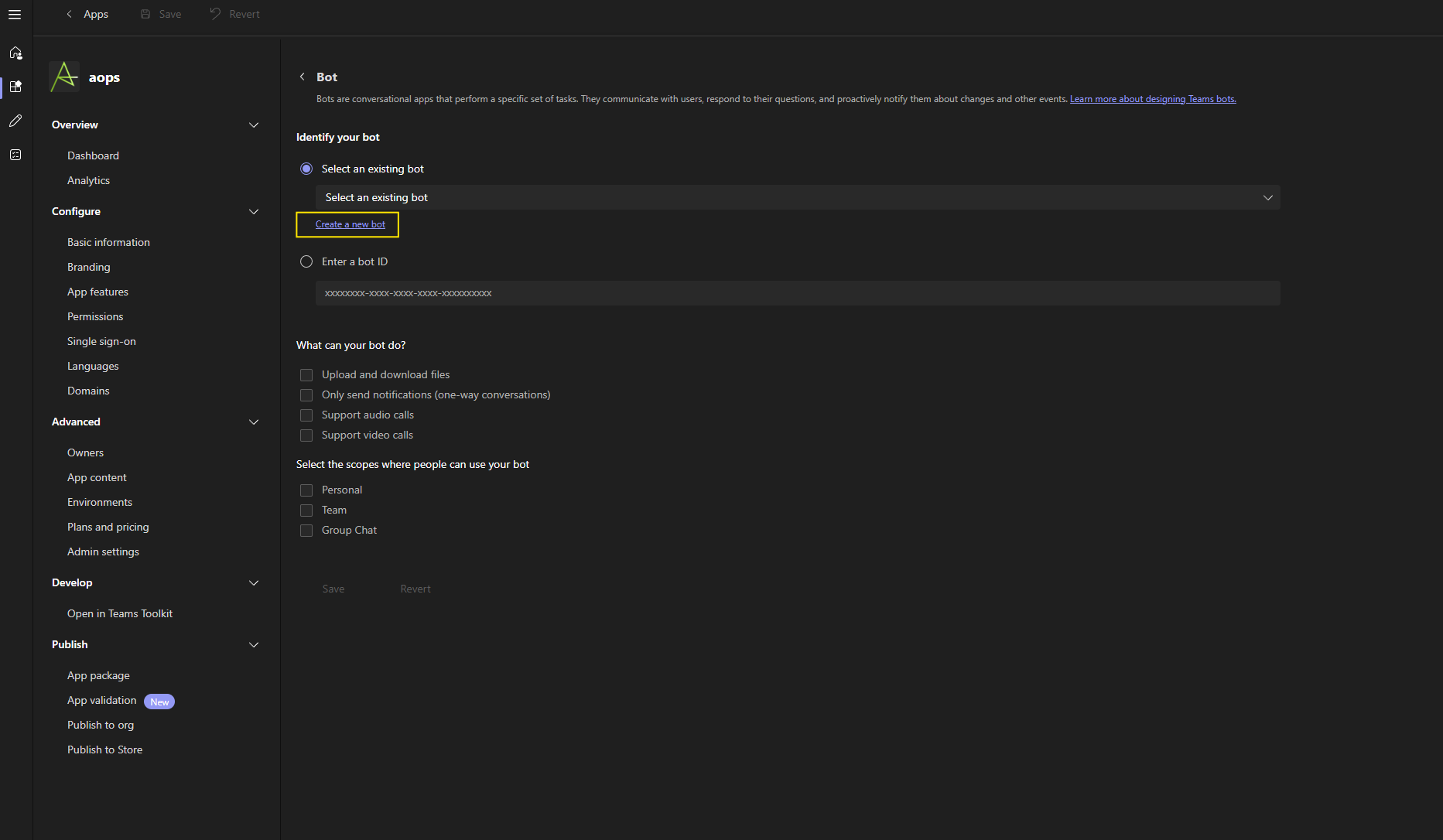Enable 'Support video calls' checkbox
This screenshot has height=840, width=1443.
point(306,435)
